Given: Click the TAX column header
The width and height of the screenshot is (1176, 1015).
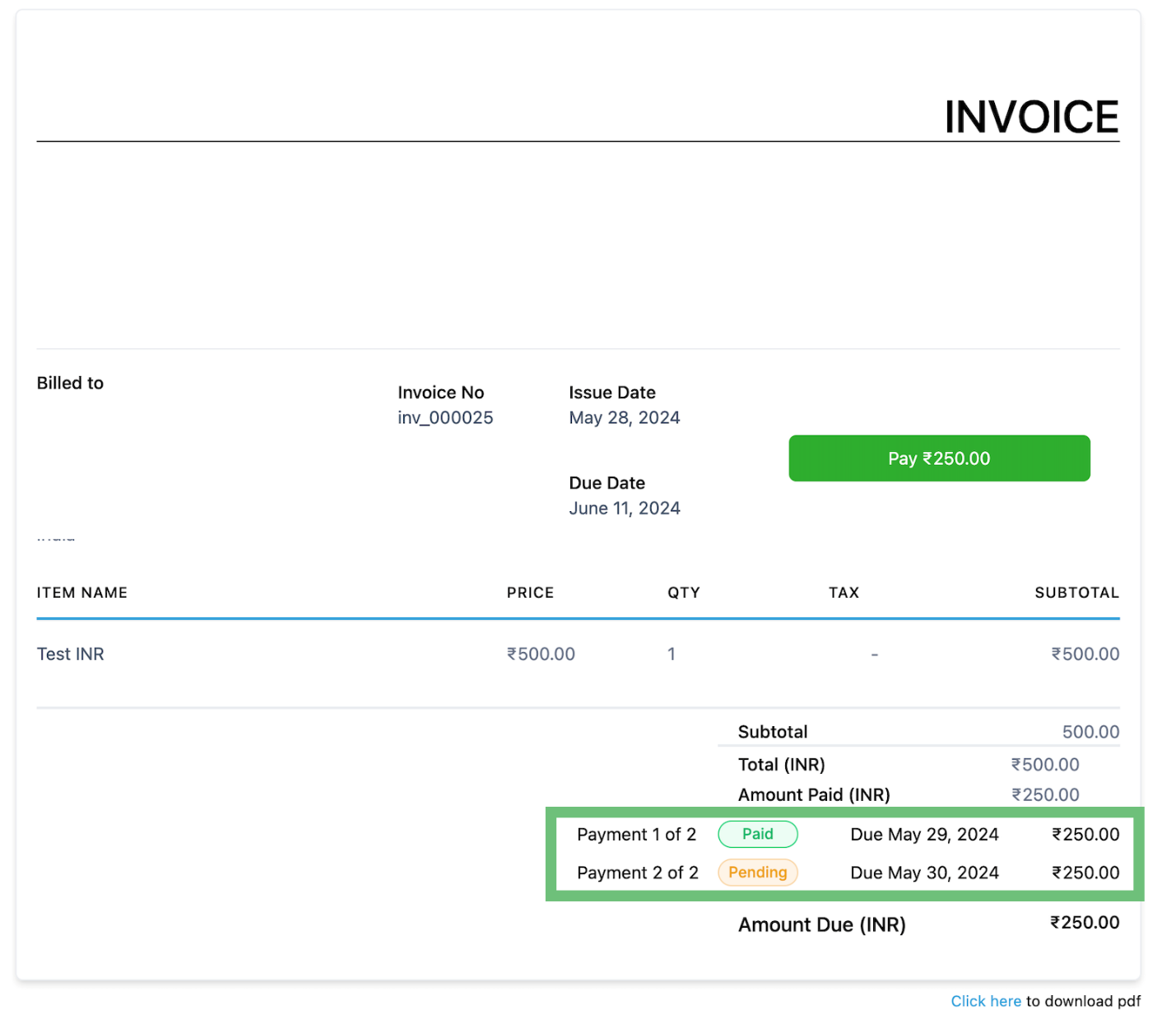Looking at the screenshot, I should click(844, 593).
